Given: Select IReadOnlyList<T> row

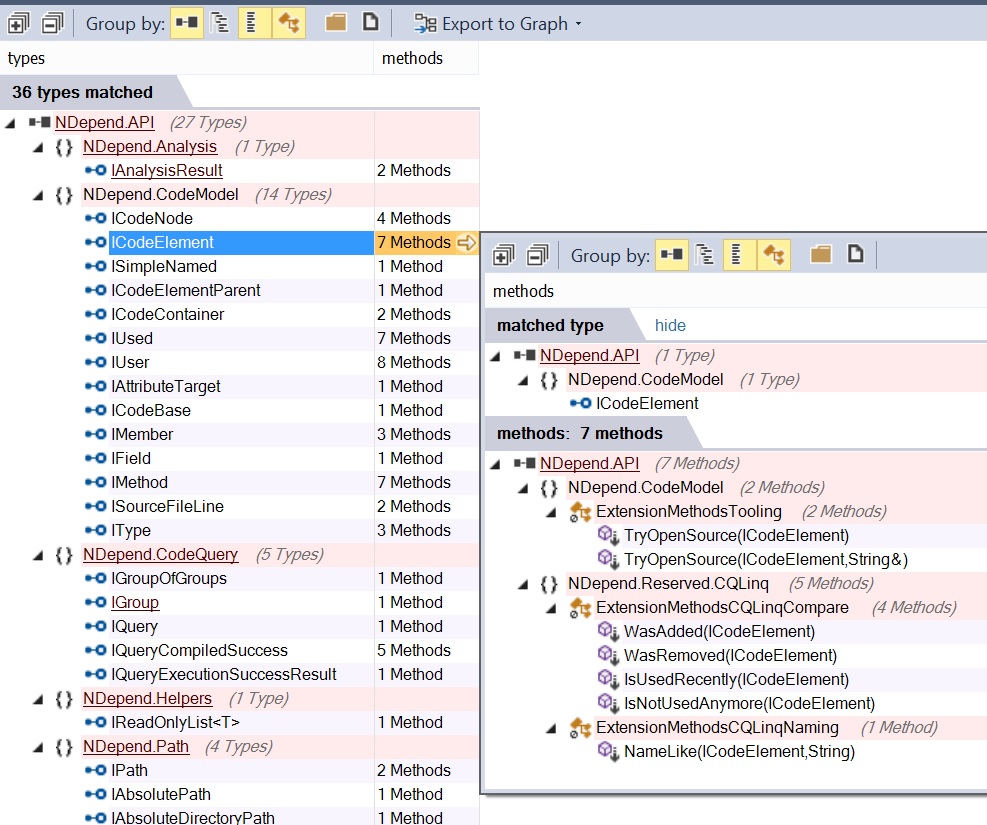Looking at the screenshot, I should [175, 722].
